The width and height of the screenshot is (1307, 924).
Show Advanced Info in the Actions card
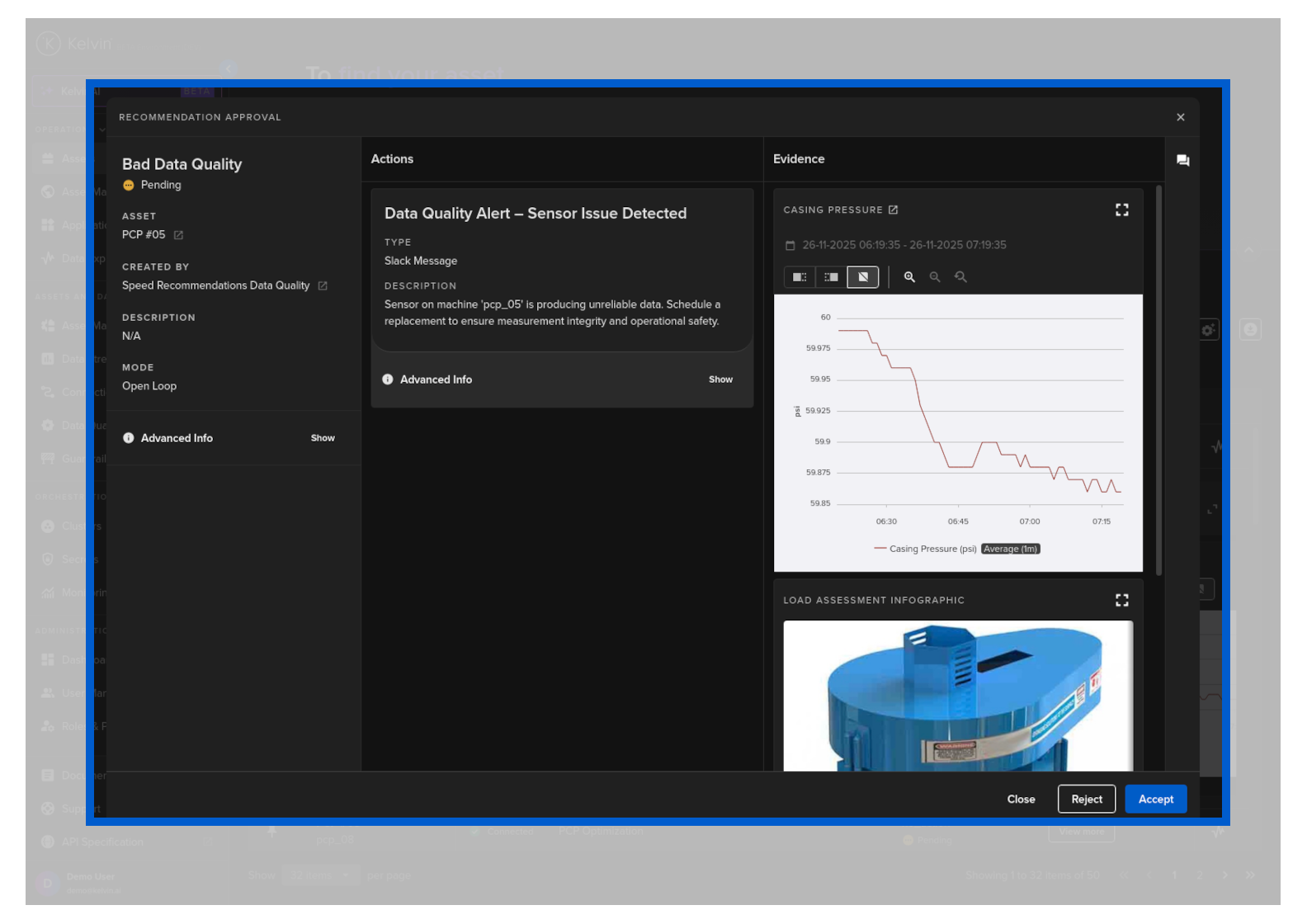(x=720, y=379)
